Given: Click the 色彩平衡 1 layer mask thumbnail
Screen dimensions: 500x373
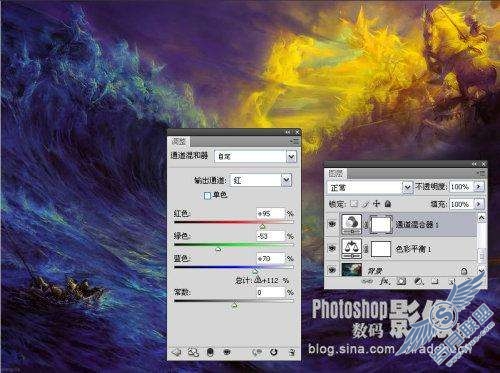Looking at the screenshot, I should [381, 249].
